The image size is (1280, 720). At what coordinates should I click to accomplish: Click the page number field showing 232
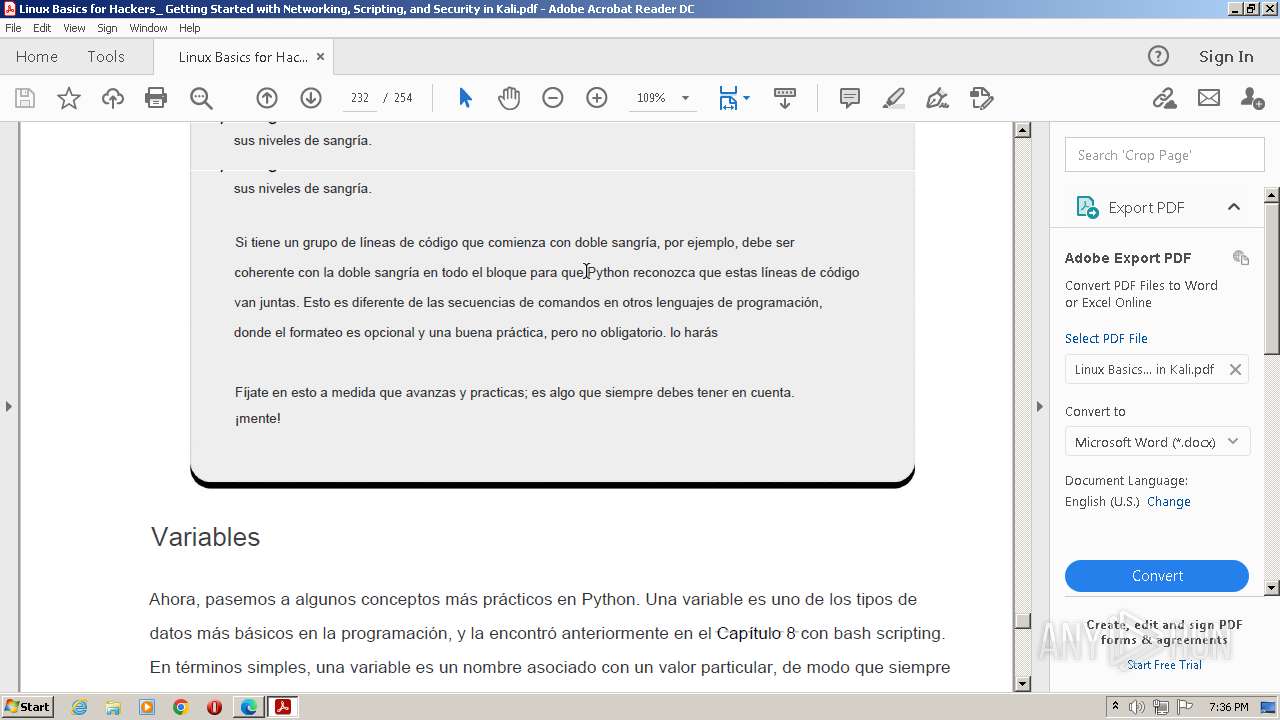click(x=360, y=98)
